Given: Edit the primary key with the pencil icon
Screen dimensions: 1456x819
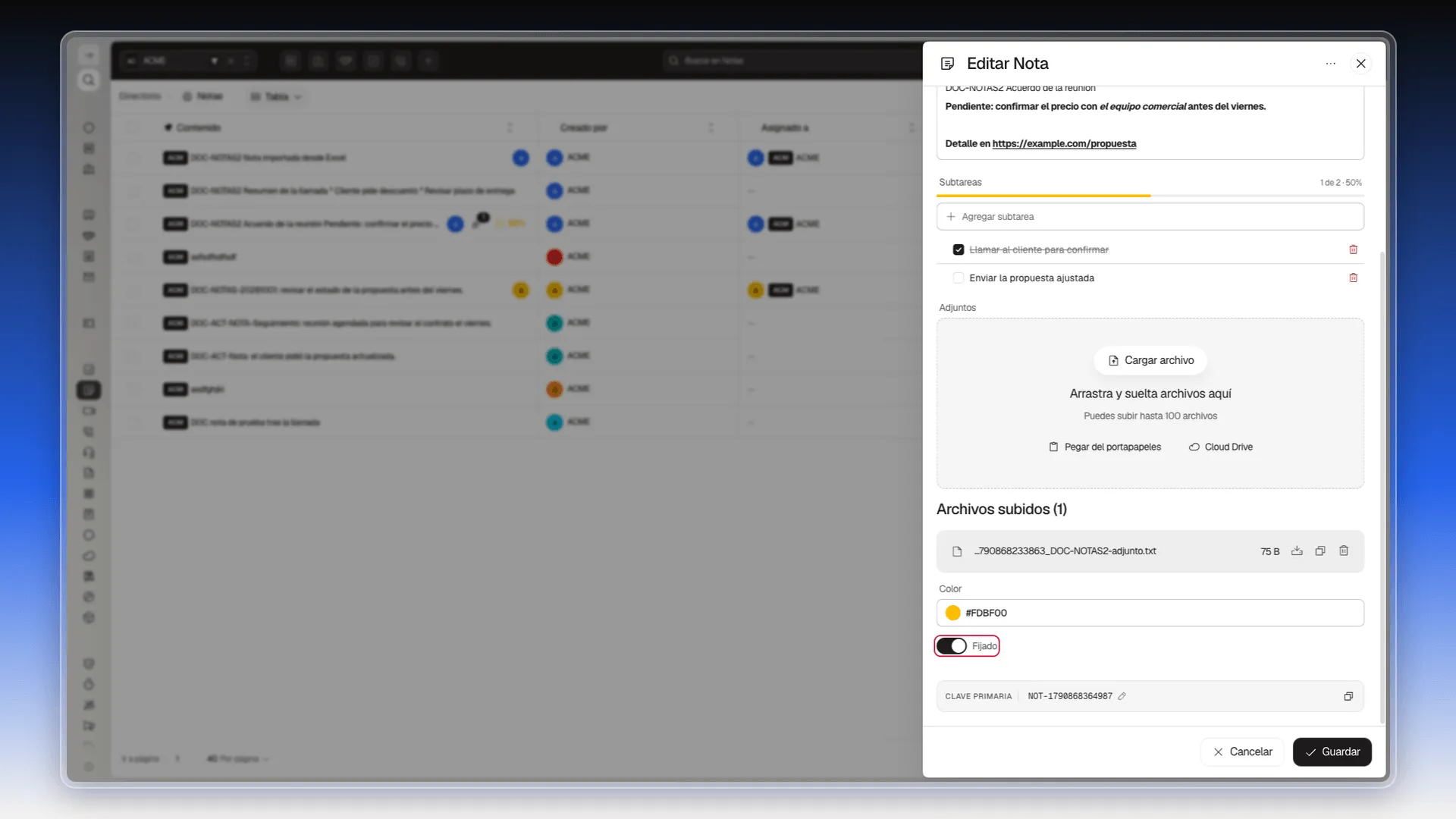Looking at the screenshot, I should click(1122, 696).
